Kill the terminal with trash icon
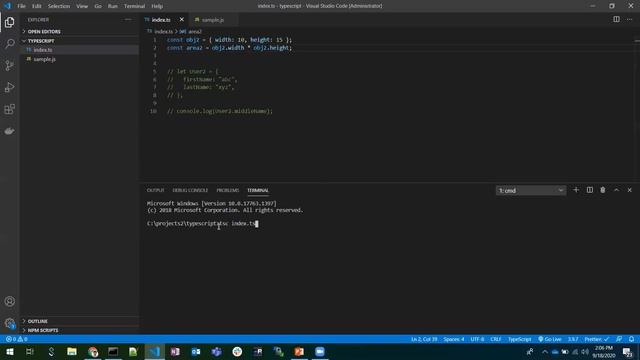 [603, 190]
